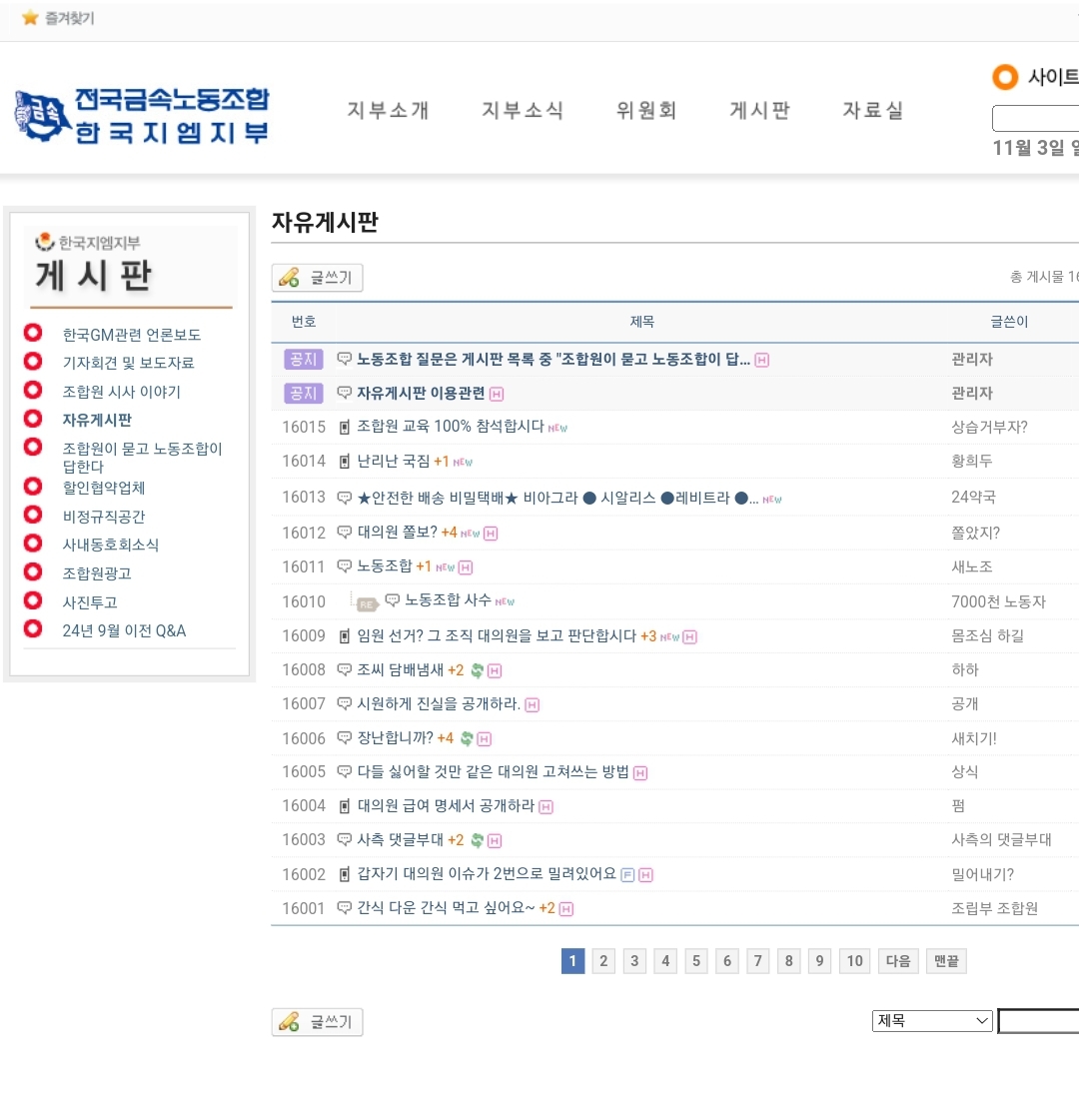Viewport: 1079px width, 1120px height.
Task: Click the search input field beside 제목
Action: [1039, 1020]
